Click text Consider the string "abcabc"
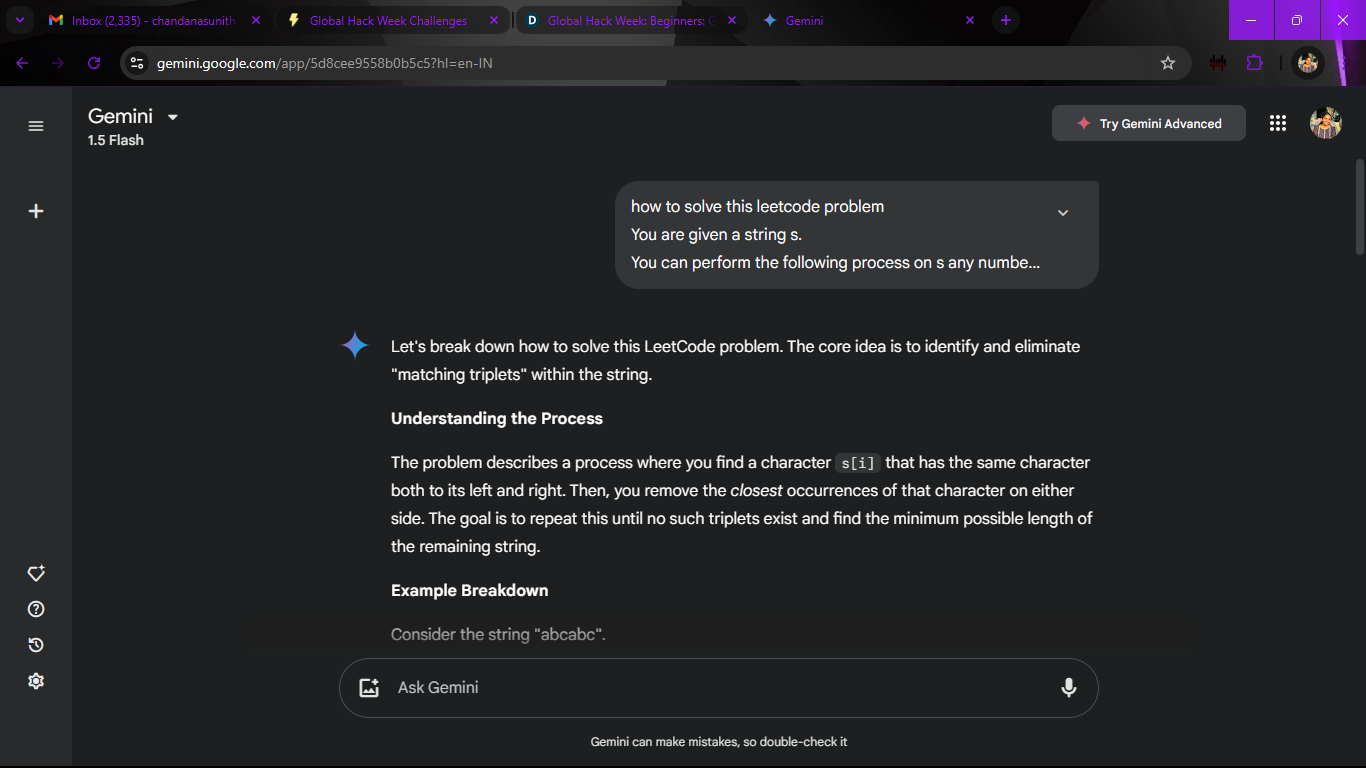1366x768 pixels. (498, 635)
